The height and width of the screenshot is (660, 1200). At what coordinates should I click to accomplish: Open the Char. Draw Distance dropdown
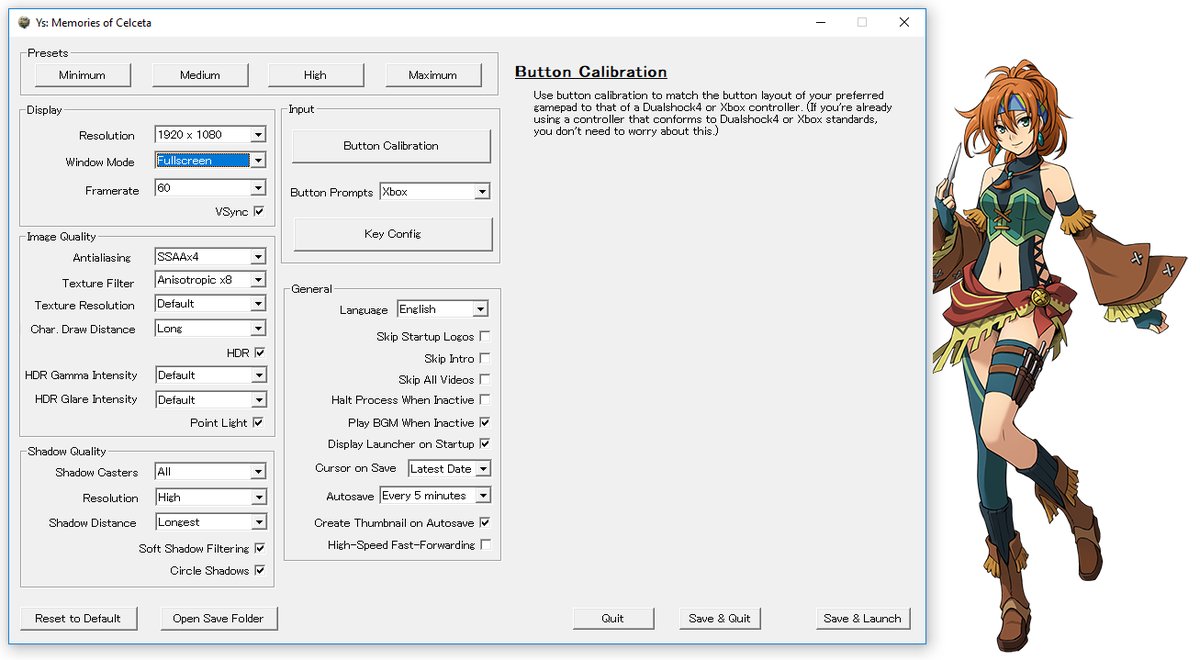tap(211, 329)
